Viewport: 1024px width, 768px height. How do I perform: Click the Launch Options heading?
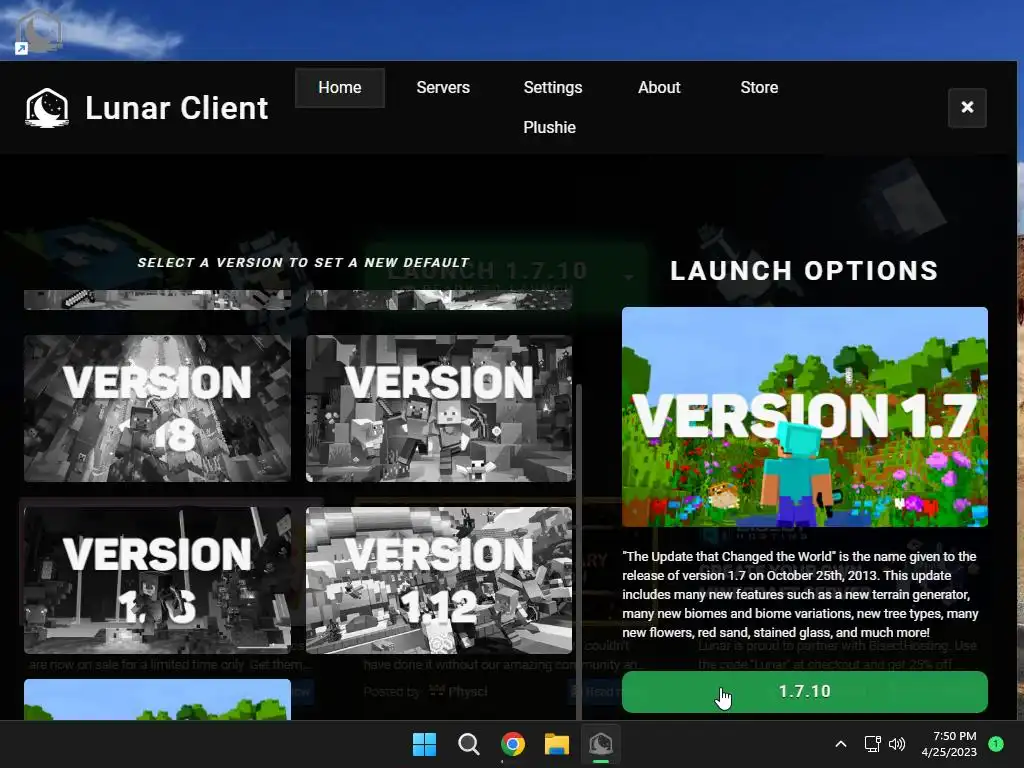click(805, 270)
